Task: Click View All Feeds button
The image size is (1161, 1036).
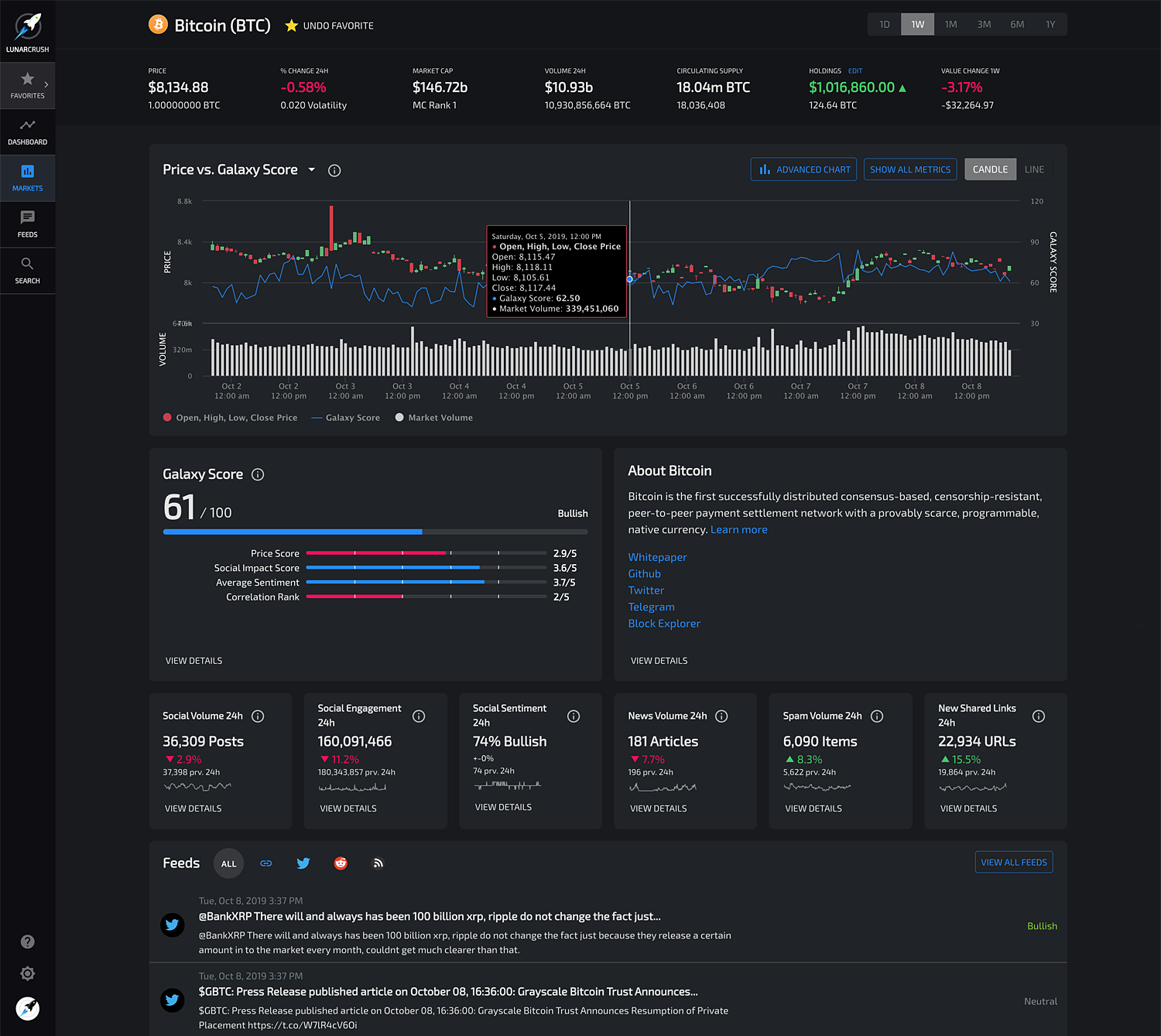Action: pyautogui.click(x=1014, y=862)
